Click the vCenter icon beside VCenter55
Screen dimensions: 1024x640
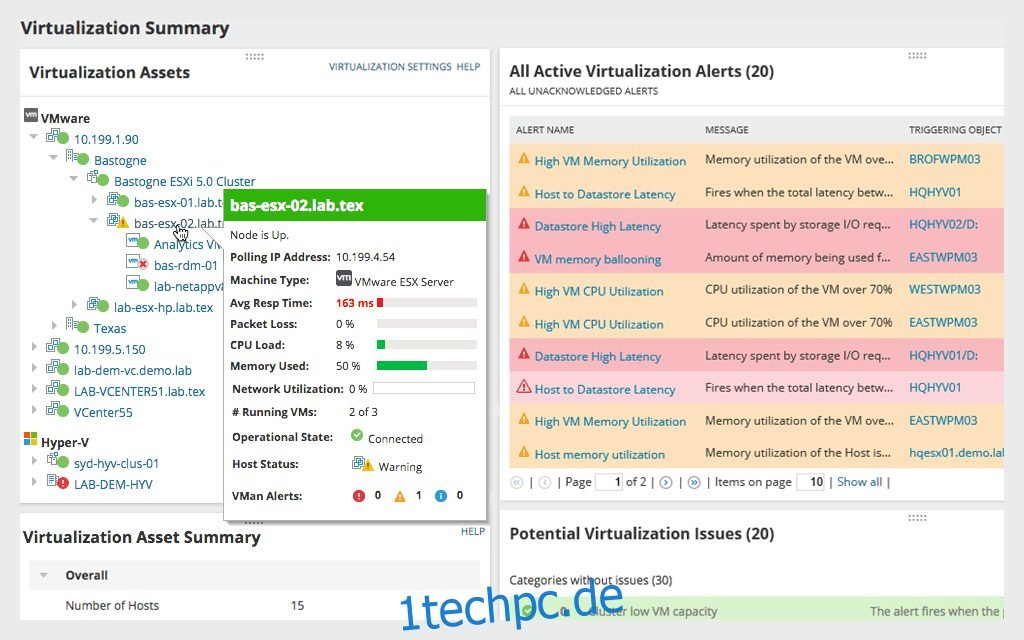57,409
